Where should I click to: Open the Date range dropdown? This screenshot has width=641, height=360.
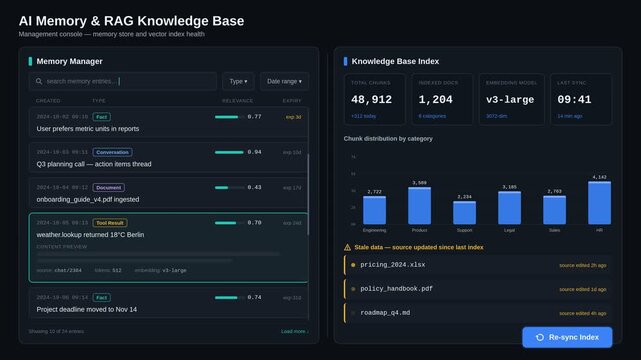(x=284, y=81)
